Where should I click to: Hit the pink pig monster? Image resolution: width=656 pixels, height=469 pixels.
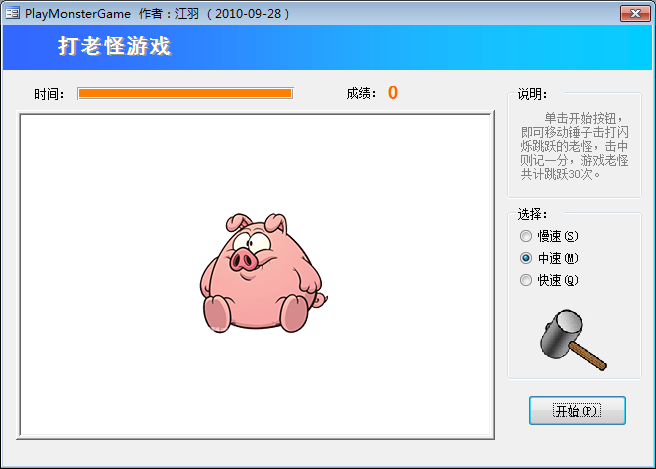click(x=264, y=273)
